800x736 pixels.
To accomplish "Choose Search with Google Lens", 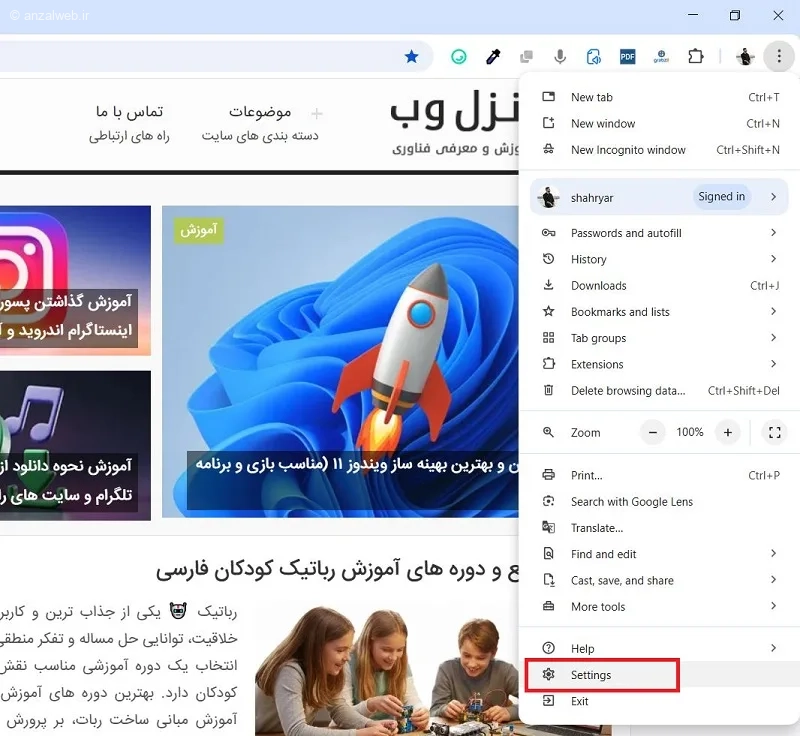I will point(659,502).
